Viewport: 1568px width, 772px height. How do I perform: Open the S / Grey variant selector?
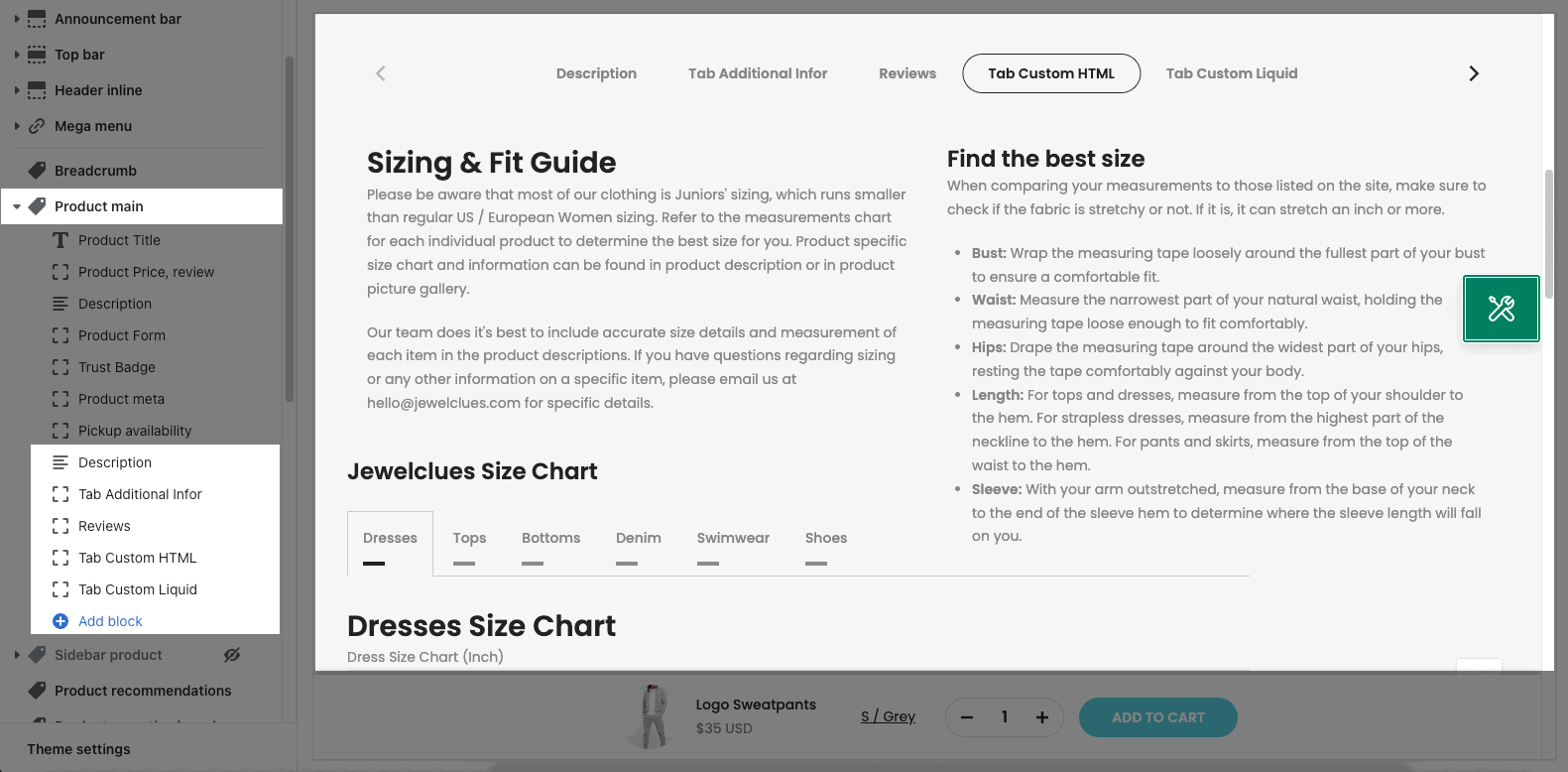[888, 716]
